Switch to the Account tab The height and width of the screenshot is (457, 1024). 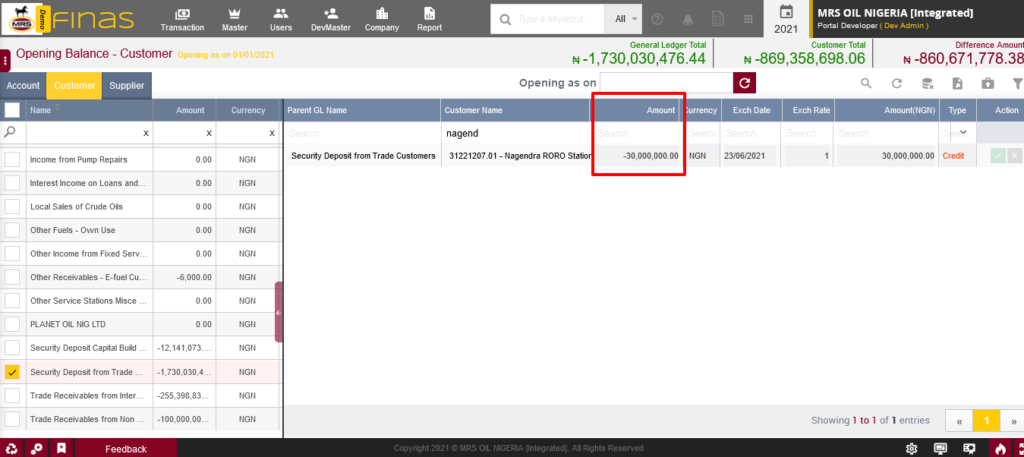(x=23, y=86)
